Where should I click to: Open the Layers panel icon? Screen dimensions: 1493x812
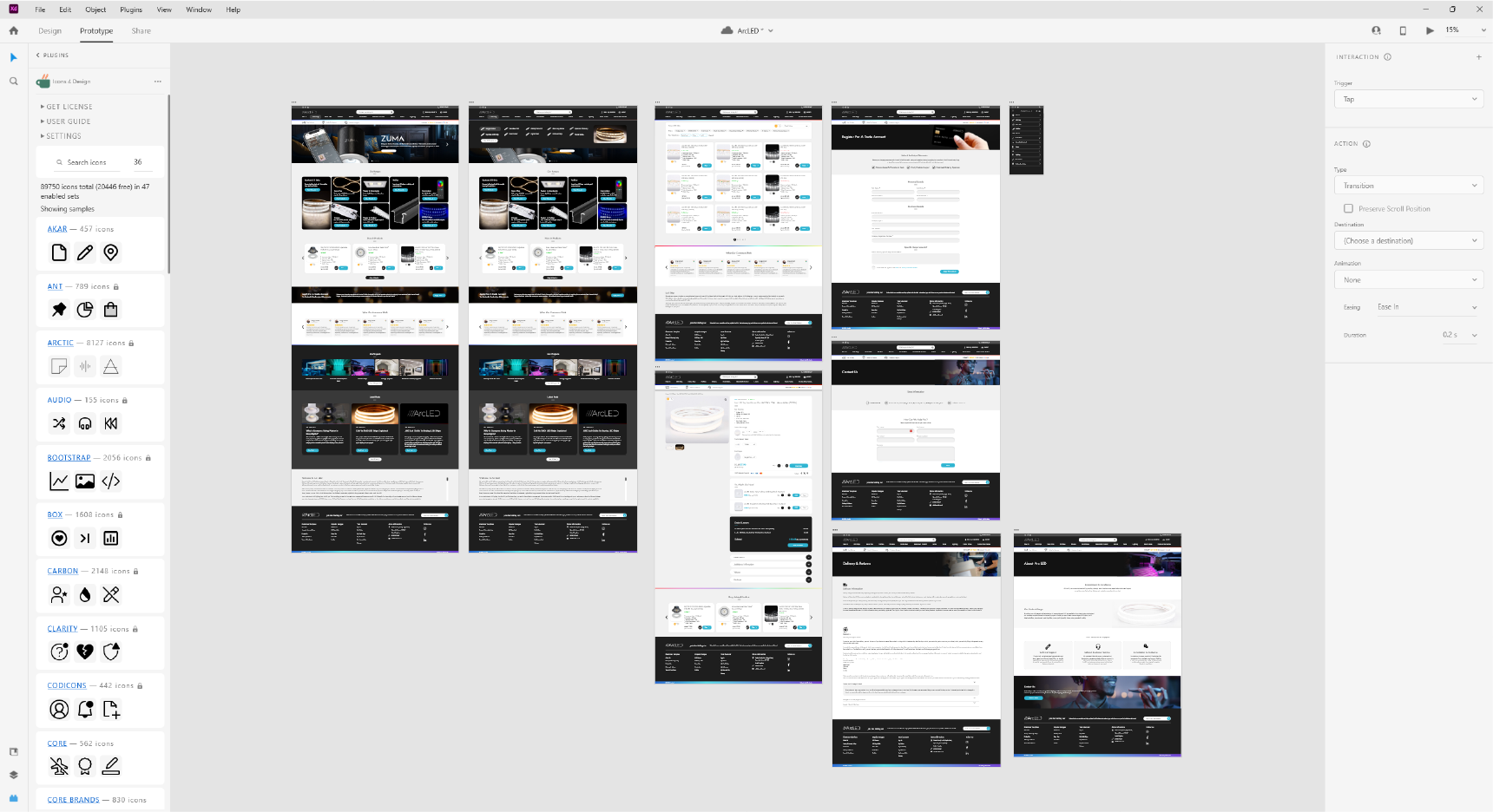(x=13, y=775)
